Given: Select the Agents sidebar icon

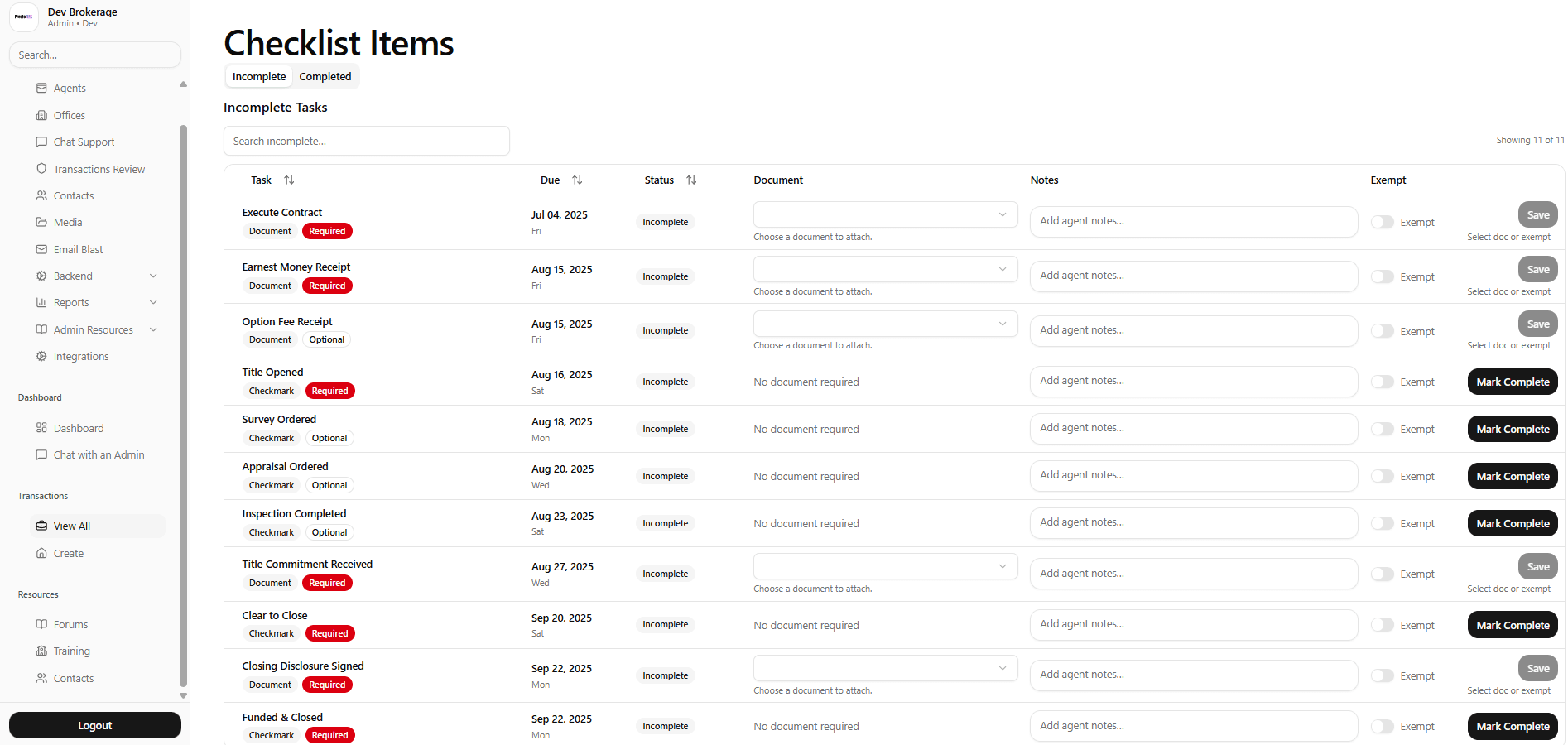Looking at the screenshot, I should (42, 88).
